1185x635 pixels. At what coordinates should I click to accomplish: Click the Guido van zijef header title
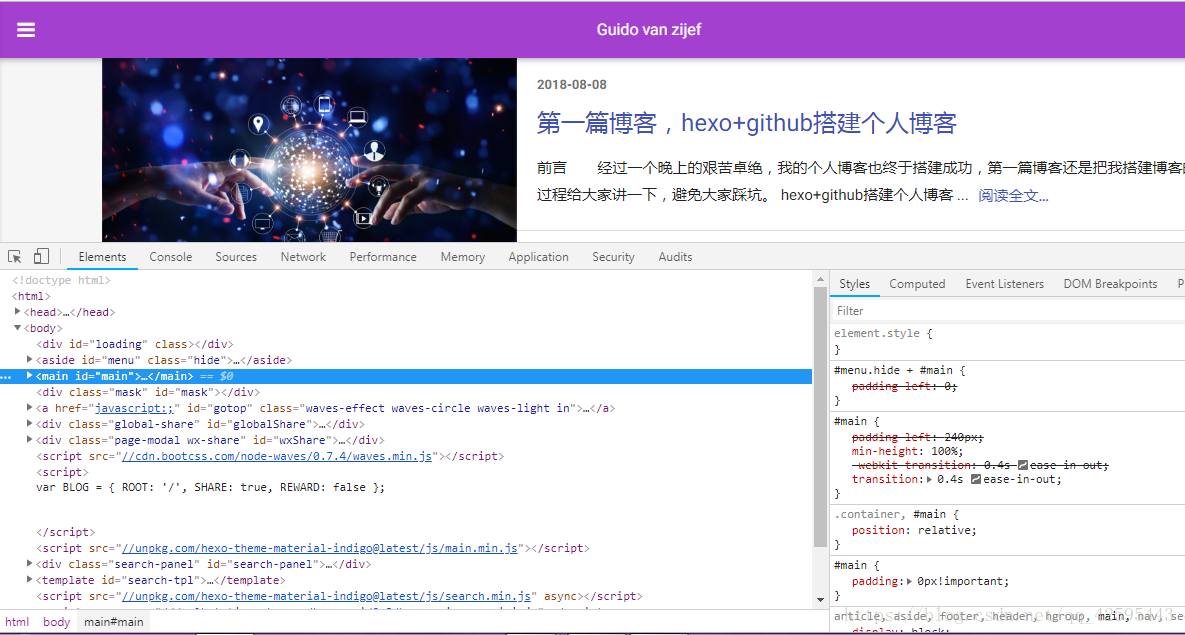[649, 29]
